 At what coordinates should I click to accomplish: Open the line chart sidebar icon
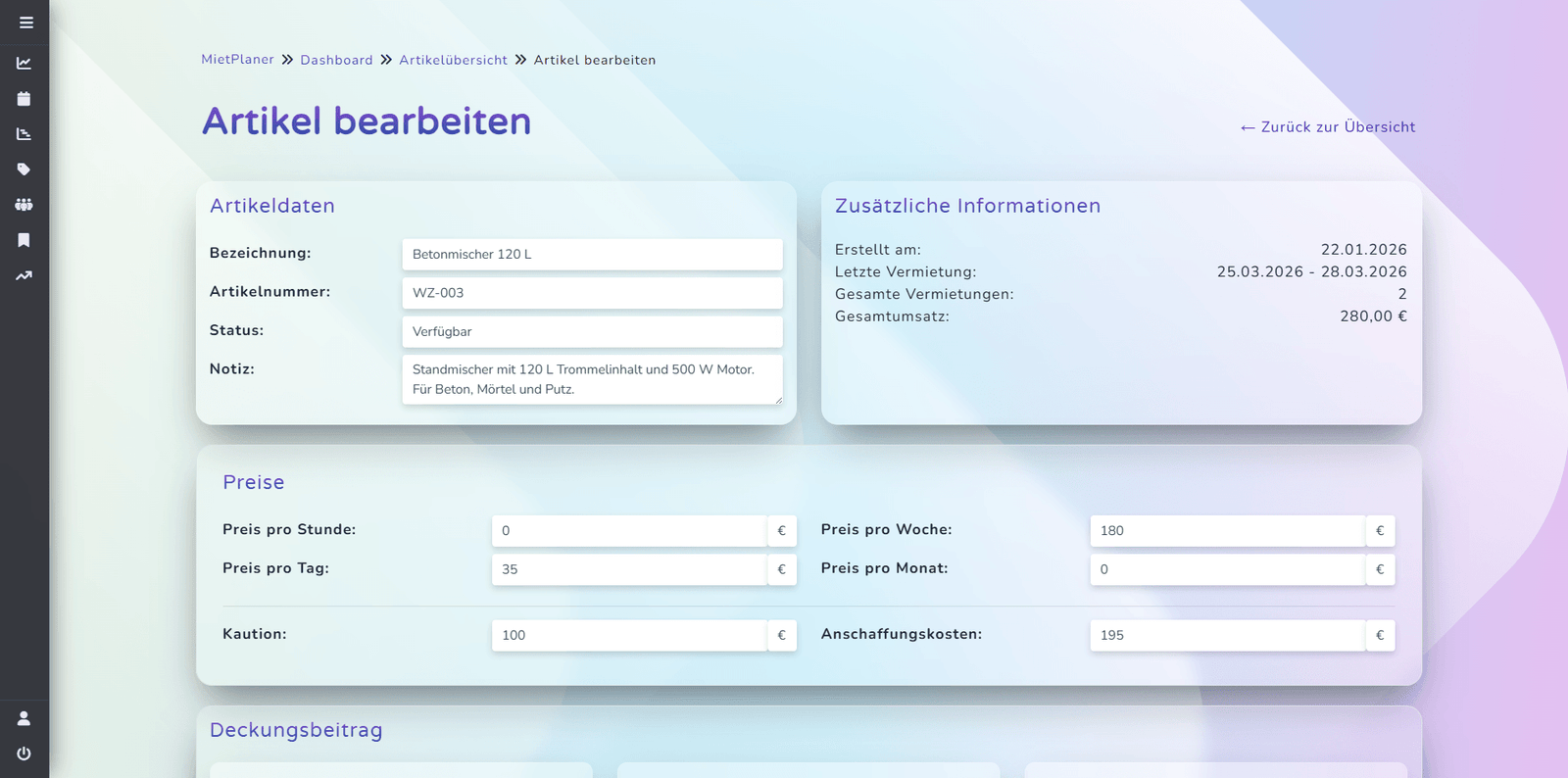[x=24, y=63]
